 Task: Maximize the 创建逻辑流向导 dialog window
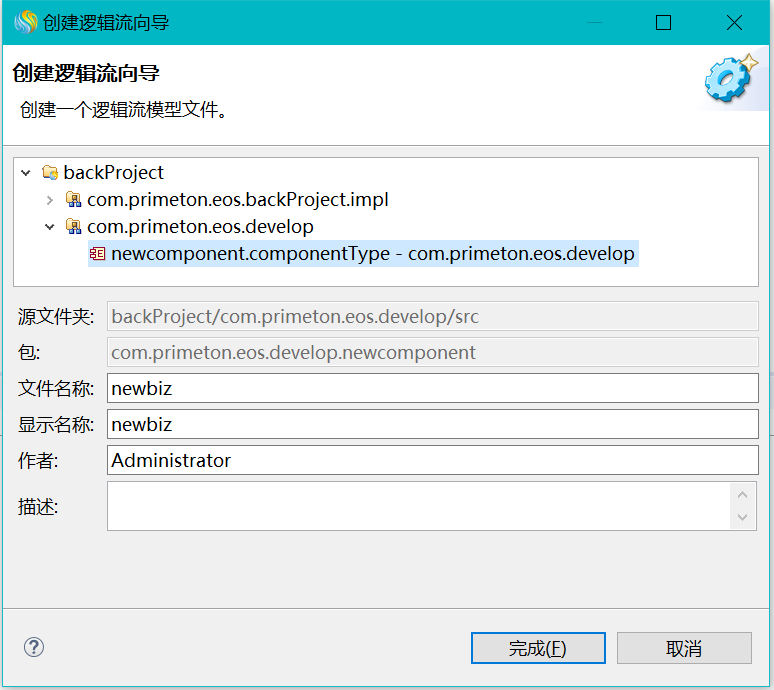pos(663,22)
